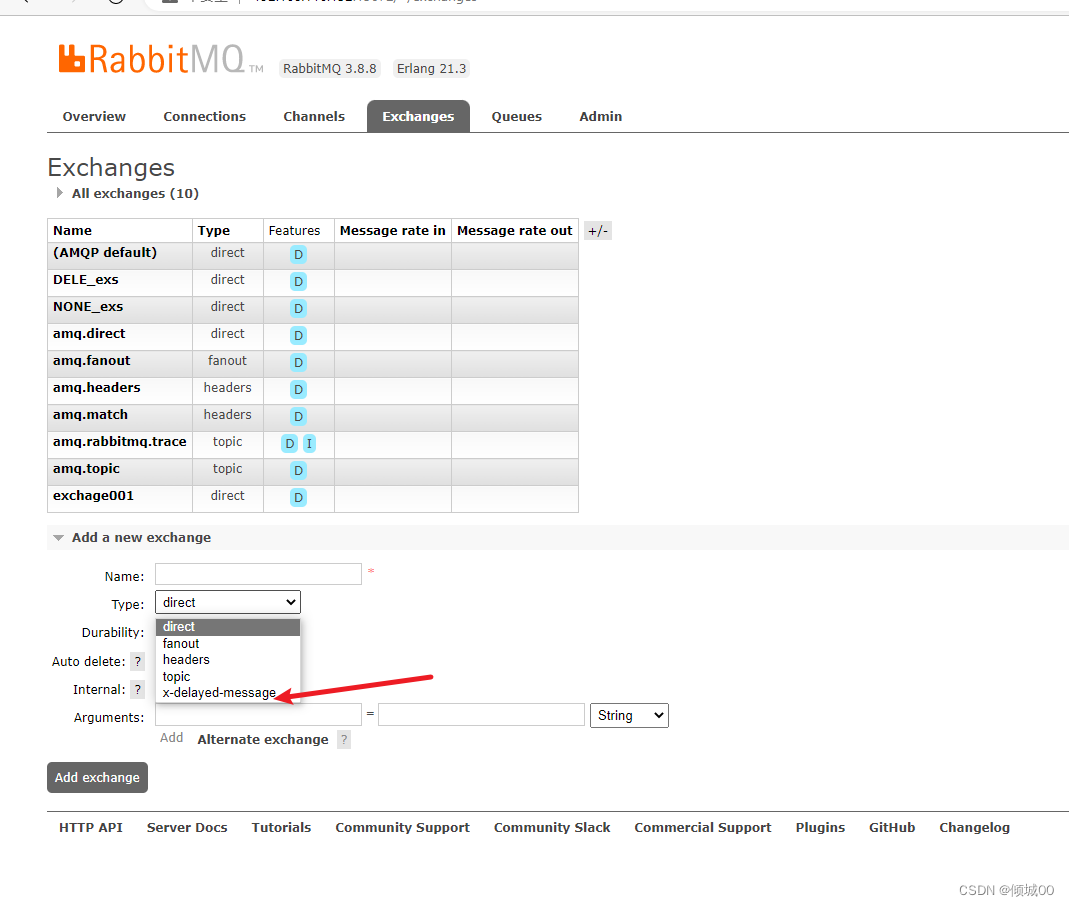The width and height of the screenshot is (1069, 906).
Task: Switch to the Channels tab
Action: coord(314,117)
